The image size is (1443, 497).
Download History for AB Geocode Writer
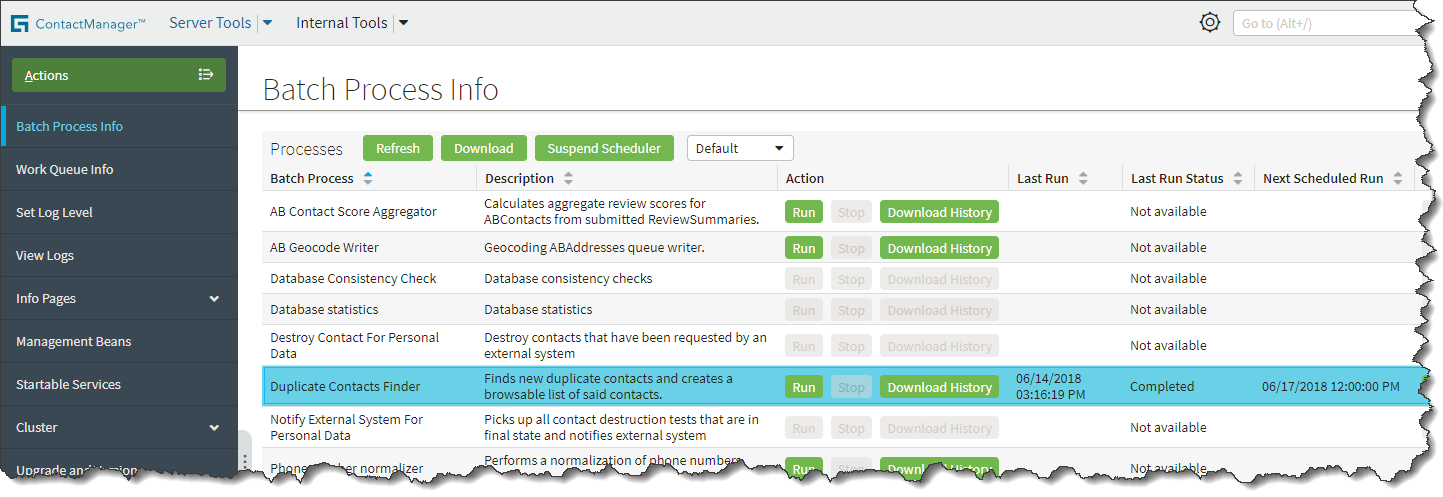(939, 248)
